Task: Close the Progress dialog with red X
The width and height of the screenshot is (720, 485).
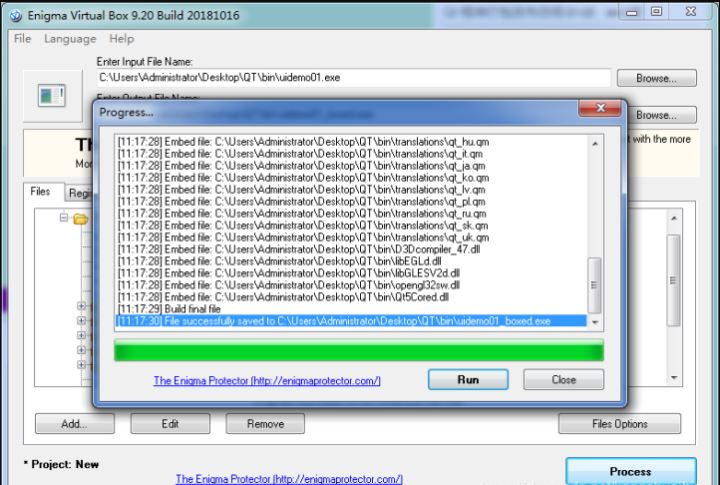Action: click(x=600, y=108)
